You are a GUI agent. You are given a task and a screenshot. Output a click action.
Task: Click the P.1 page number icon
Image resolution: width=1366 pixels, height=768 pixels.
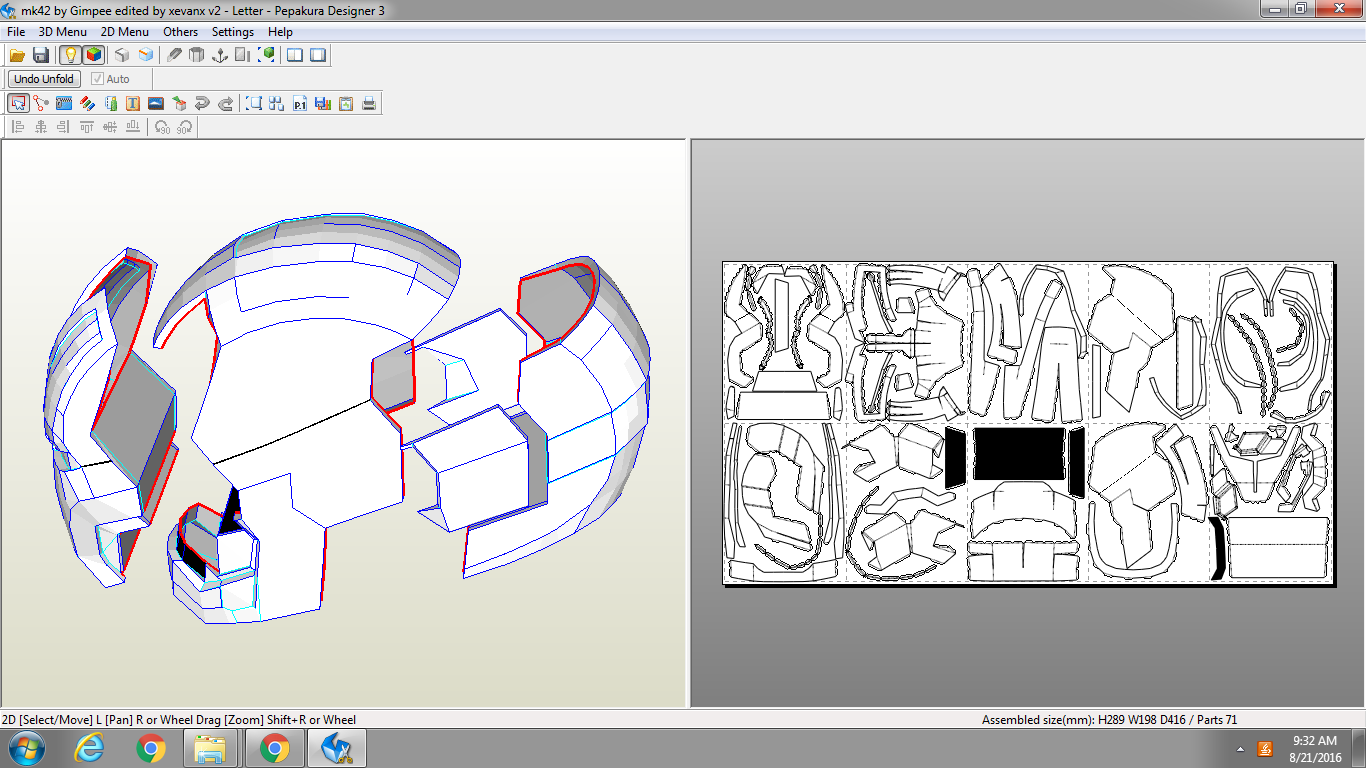(x=300, y=103)
